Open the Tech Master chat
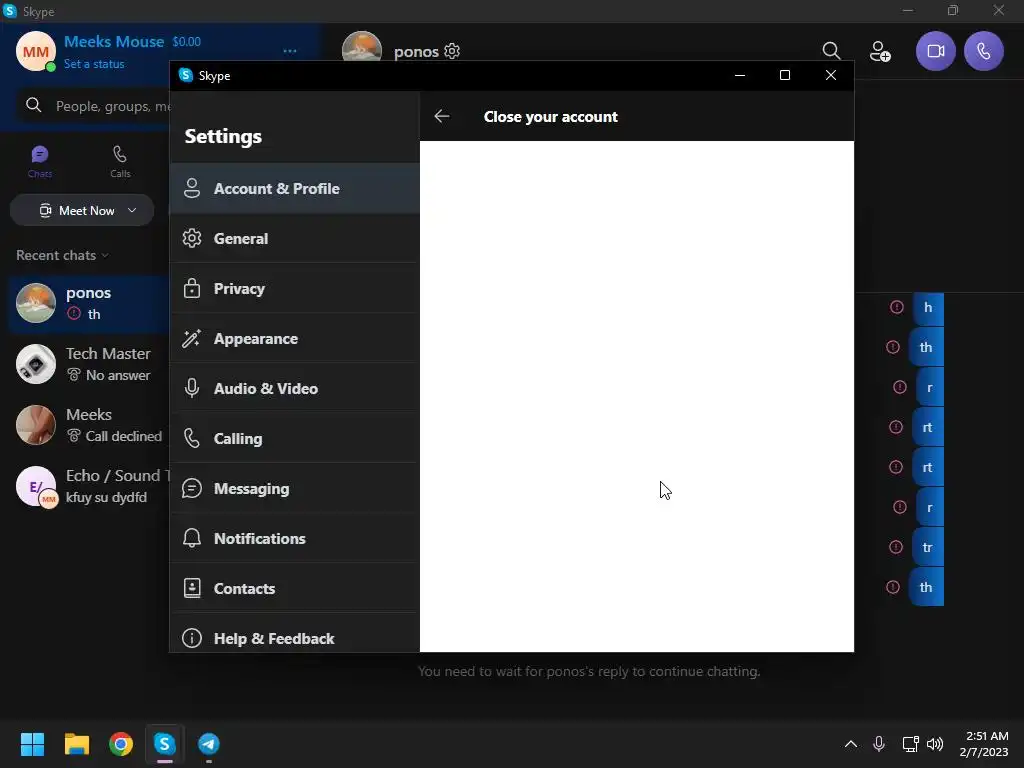 point(89,364)
